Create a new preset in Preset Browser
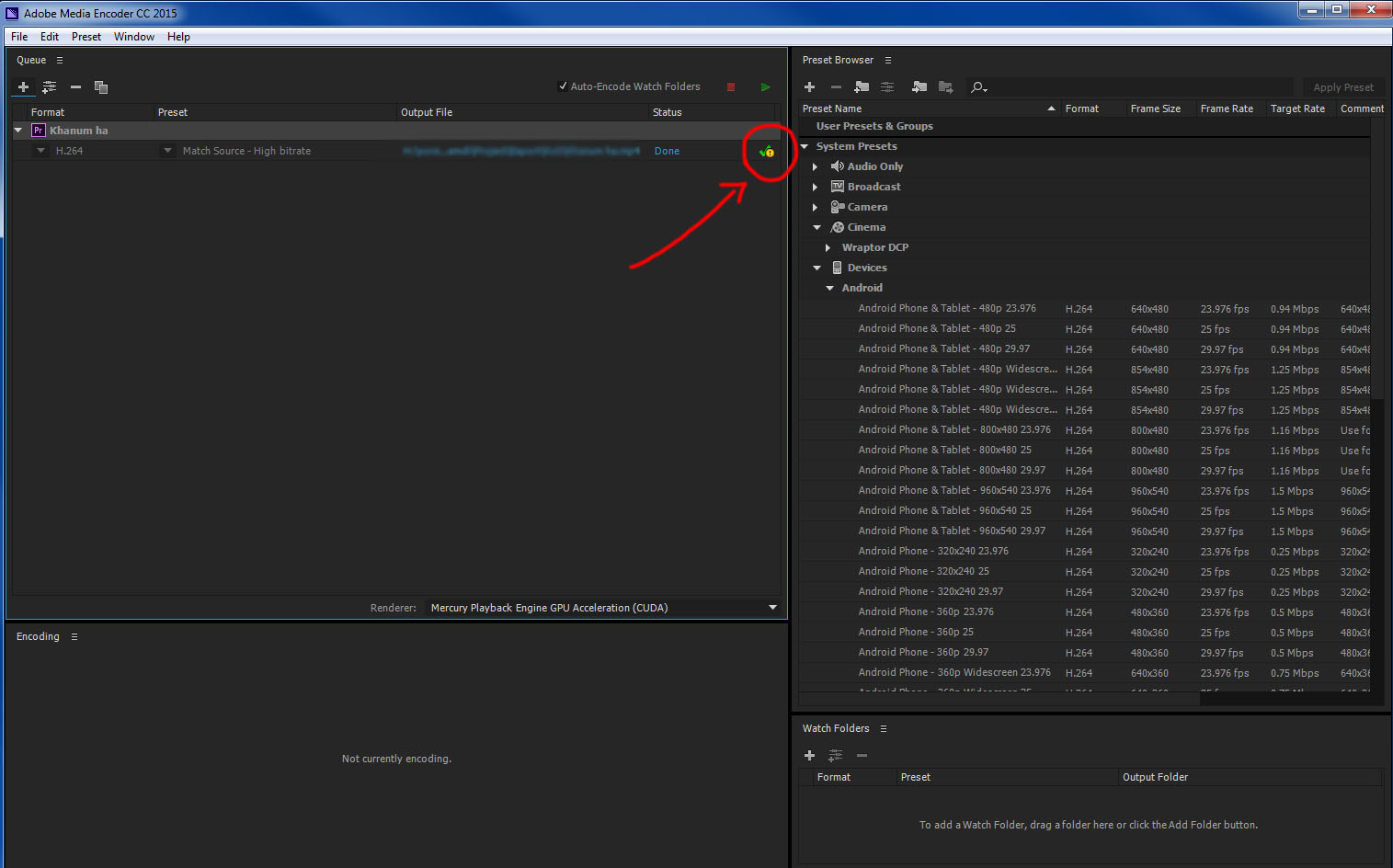 (809, 87)
